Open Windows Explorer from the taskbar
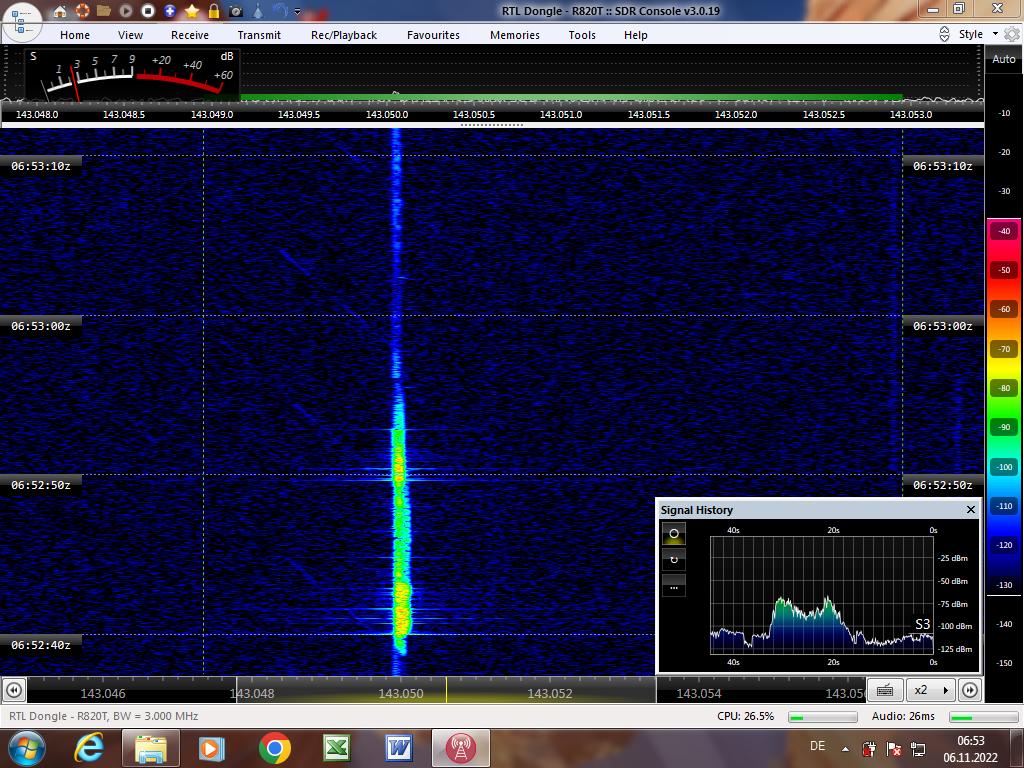The image size is (1024, 768). coord(150,748)
